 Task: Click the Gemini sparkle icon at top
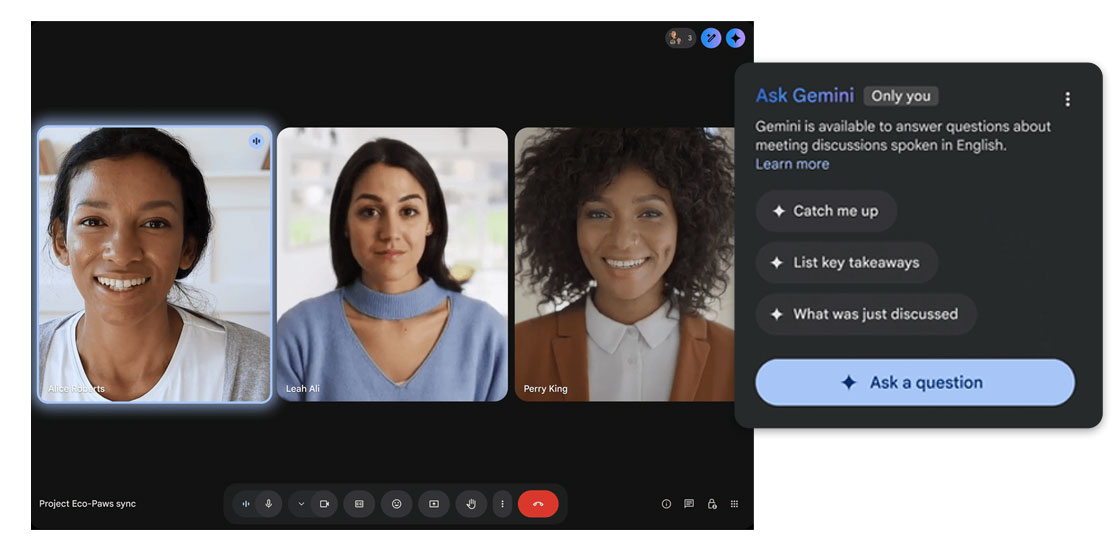point(736,38)
